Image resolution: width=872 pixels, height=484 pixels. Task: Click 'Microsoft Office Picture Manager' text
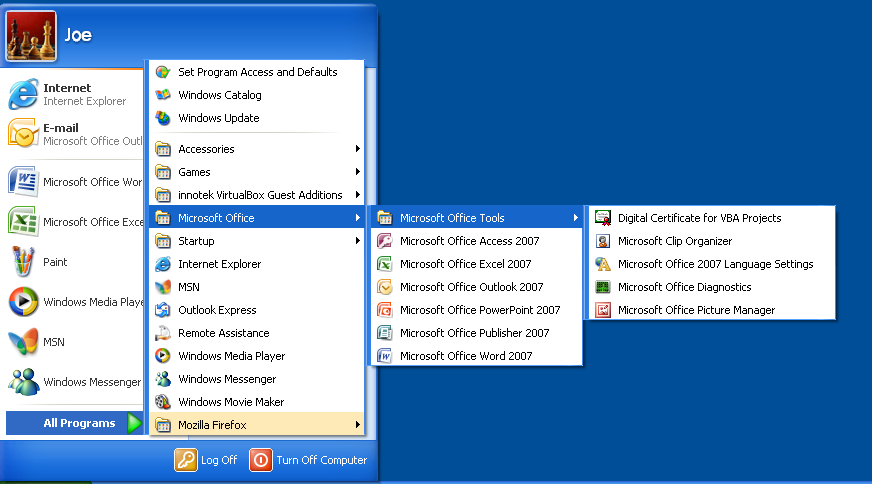[x=696, y=310]
